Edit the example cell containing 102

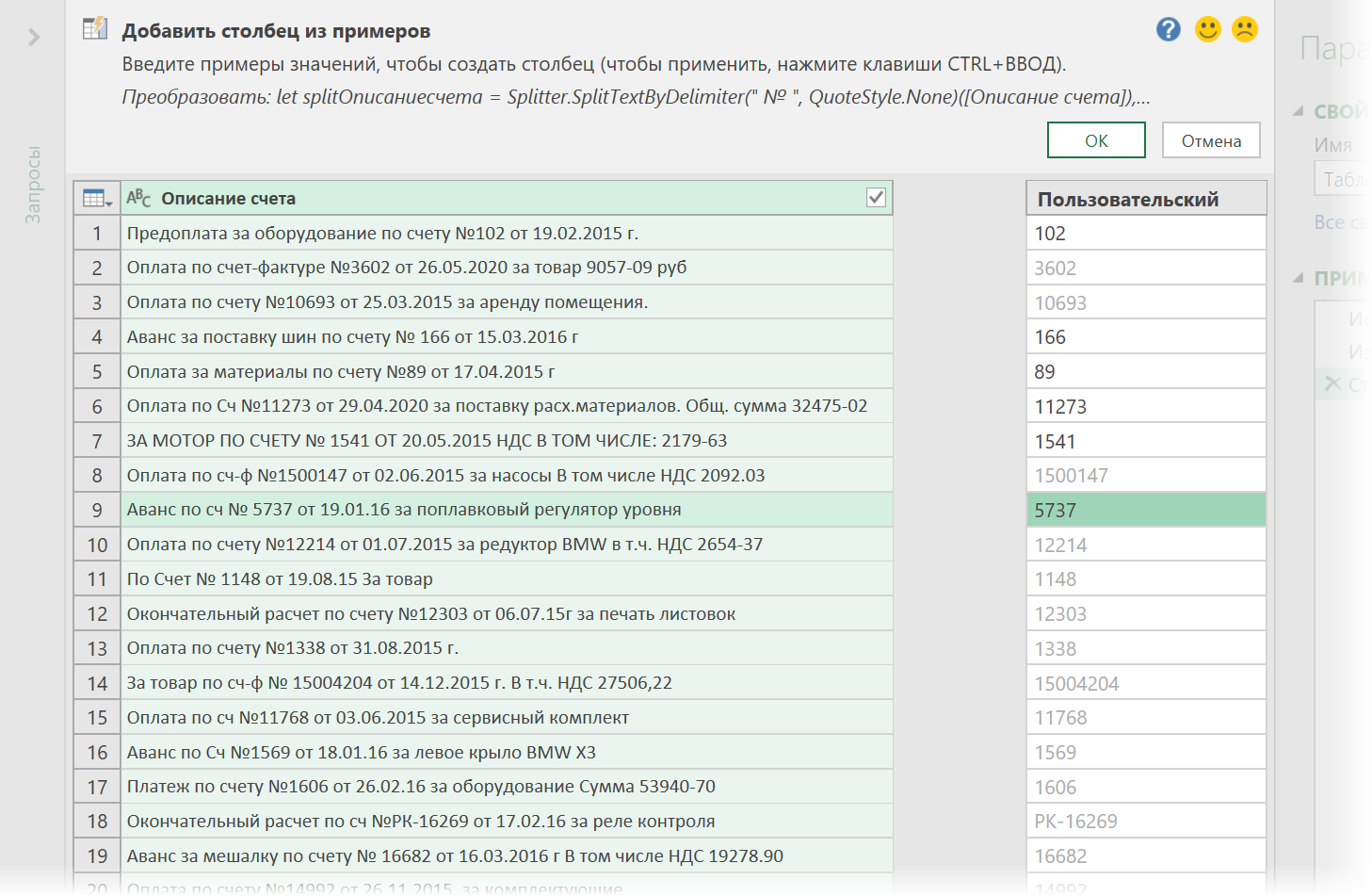pyautogui.click(x=1146, y=234)
